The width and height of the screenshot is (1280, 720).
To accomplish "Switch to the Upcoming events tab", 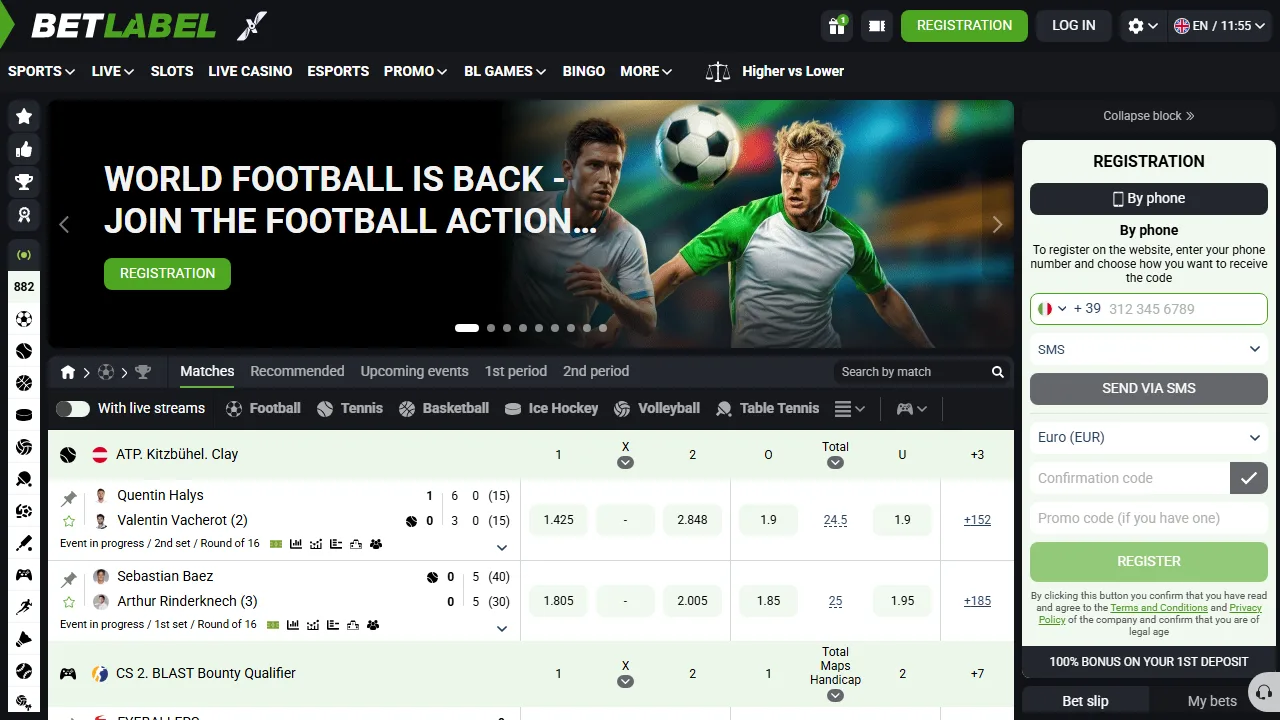I will 414,371.
